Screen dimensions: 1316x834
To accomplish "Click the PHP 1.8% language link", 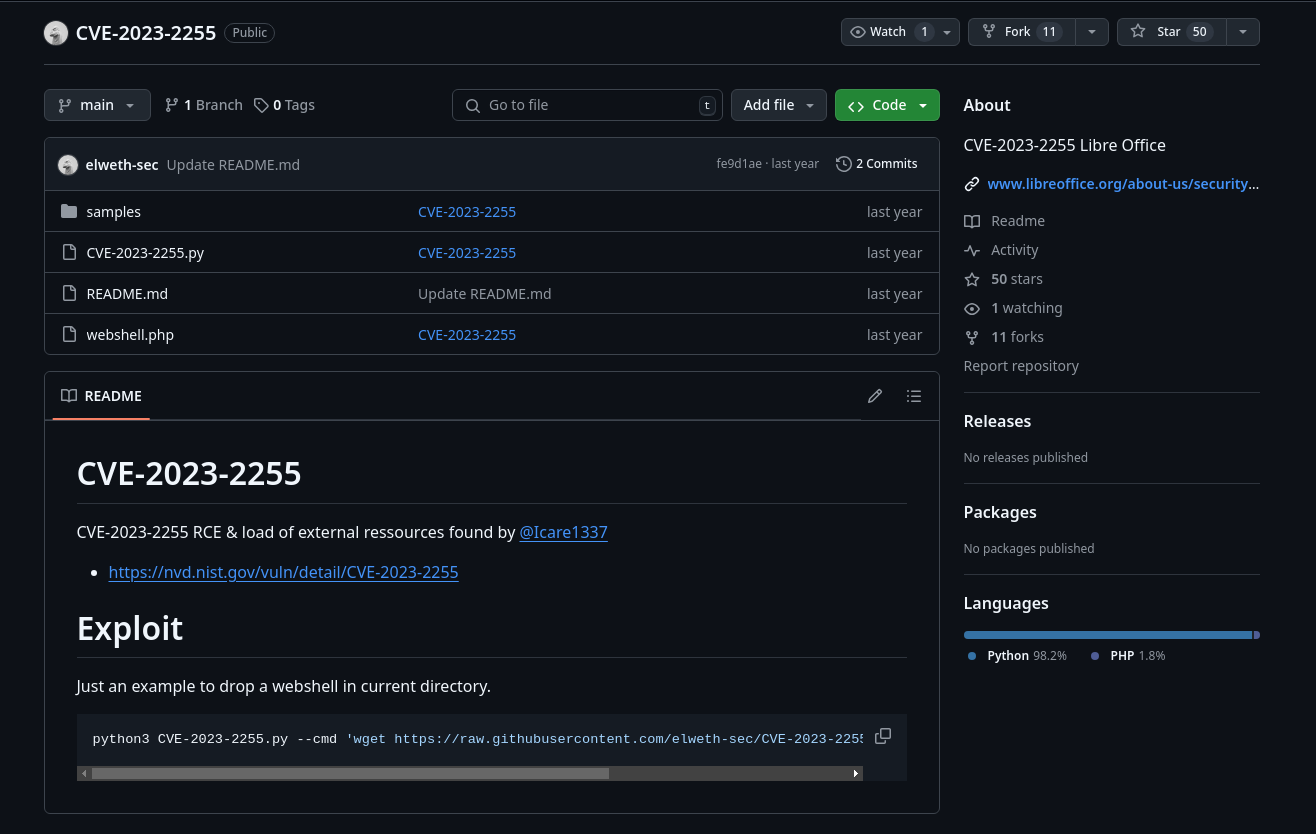I will [1128, 656].
